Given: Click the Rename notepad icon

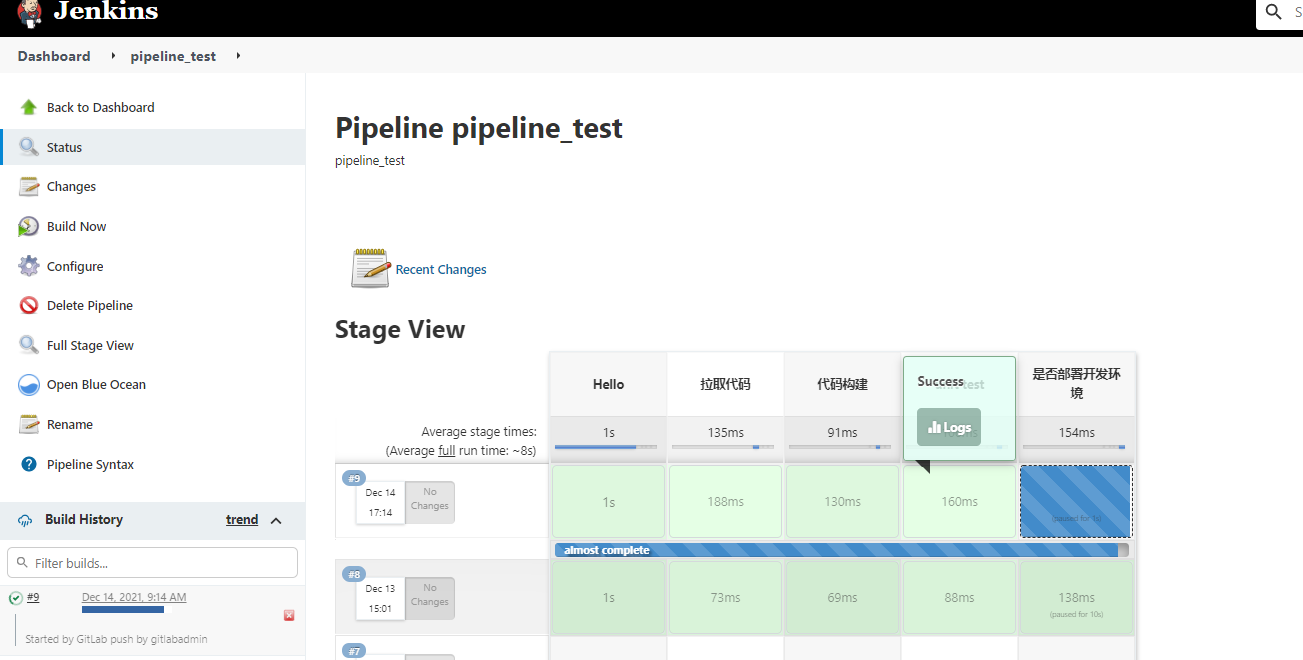Looking at the screenshot, I should (29, 424).
